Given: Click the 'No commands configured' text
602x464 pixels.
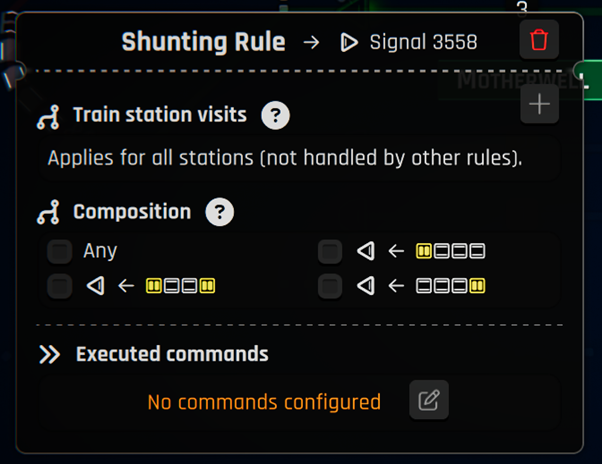Looking at the screenshot, I should pos(264,402).
